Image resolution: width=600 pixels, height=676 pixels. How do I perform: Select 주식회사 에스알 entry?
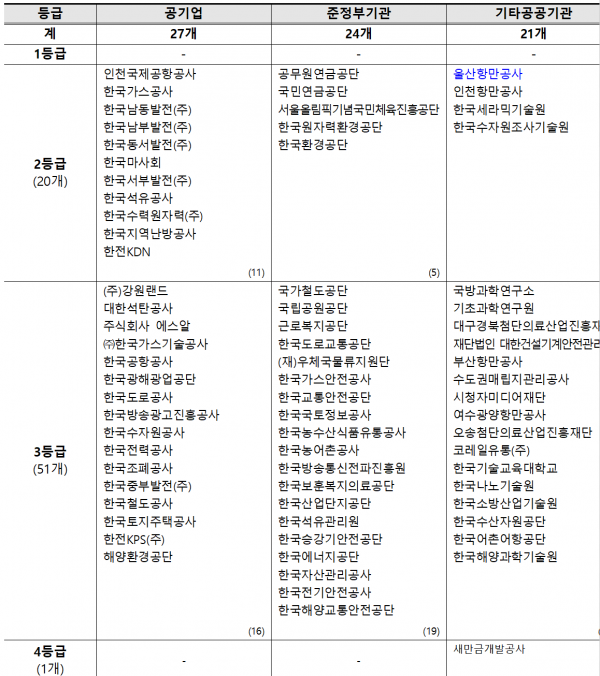(x=147, y=326)
